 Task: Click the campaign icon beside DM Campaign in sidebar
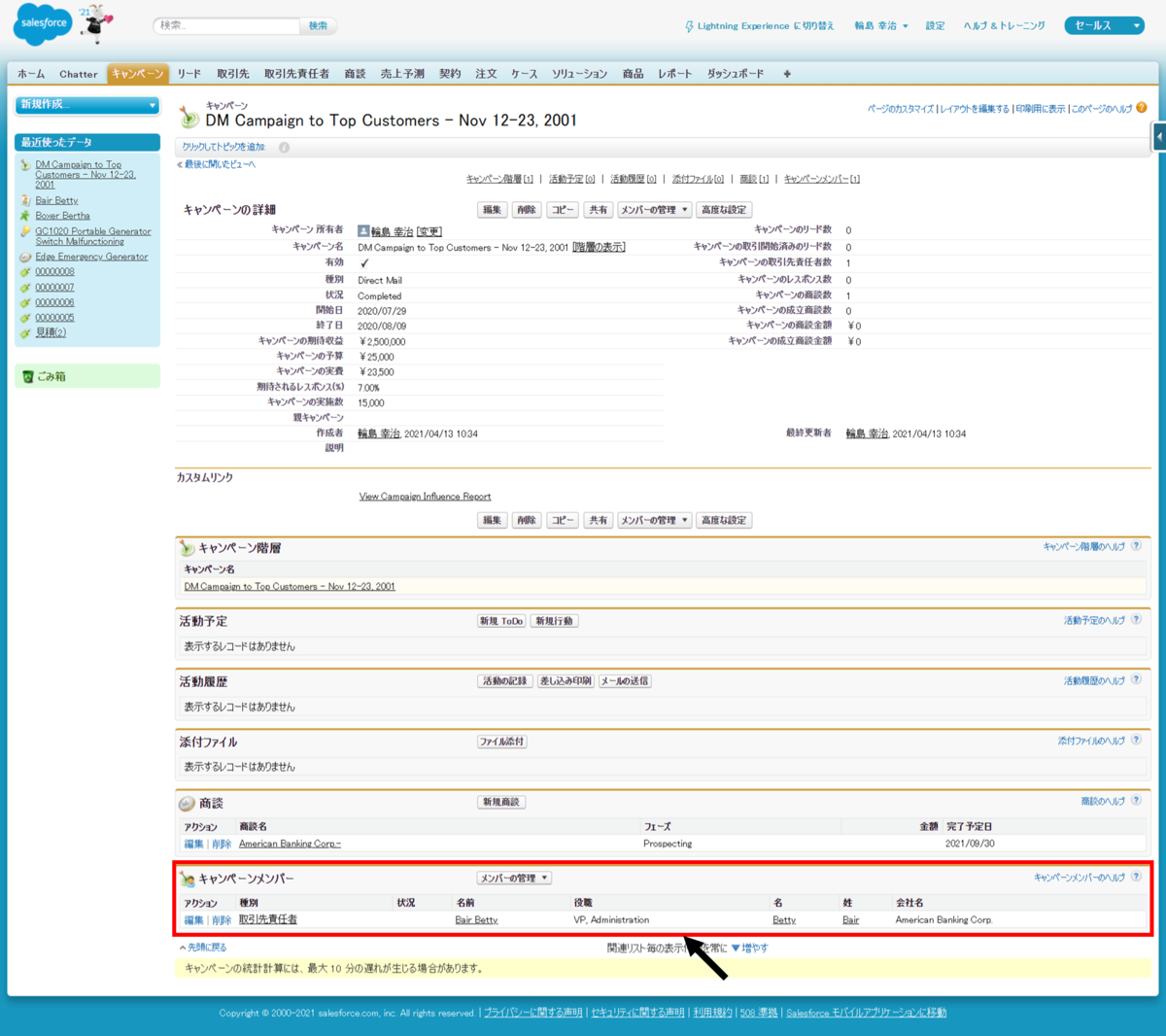[x=25, y=165]
